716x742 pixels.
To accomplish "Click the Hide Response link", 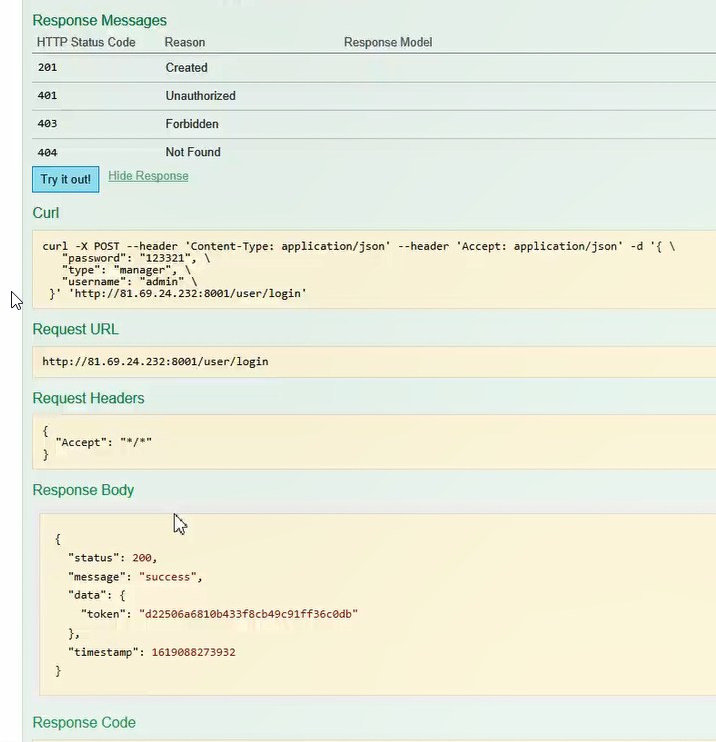I will (148, 176).
